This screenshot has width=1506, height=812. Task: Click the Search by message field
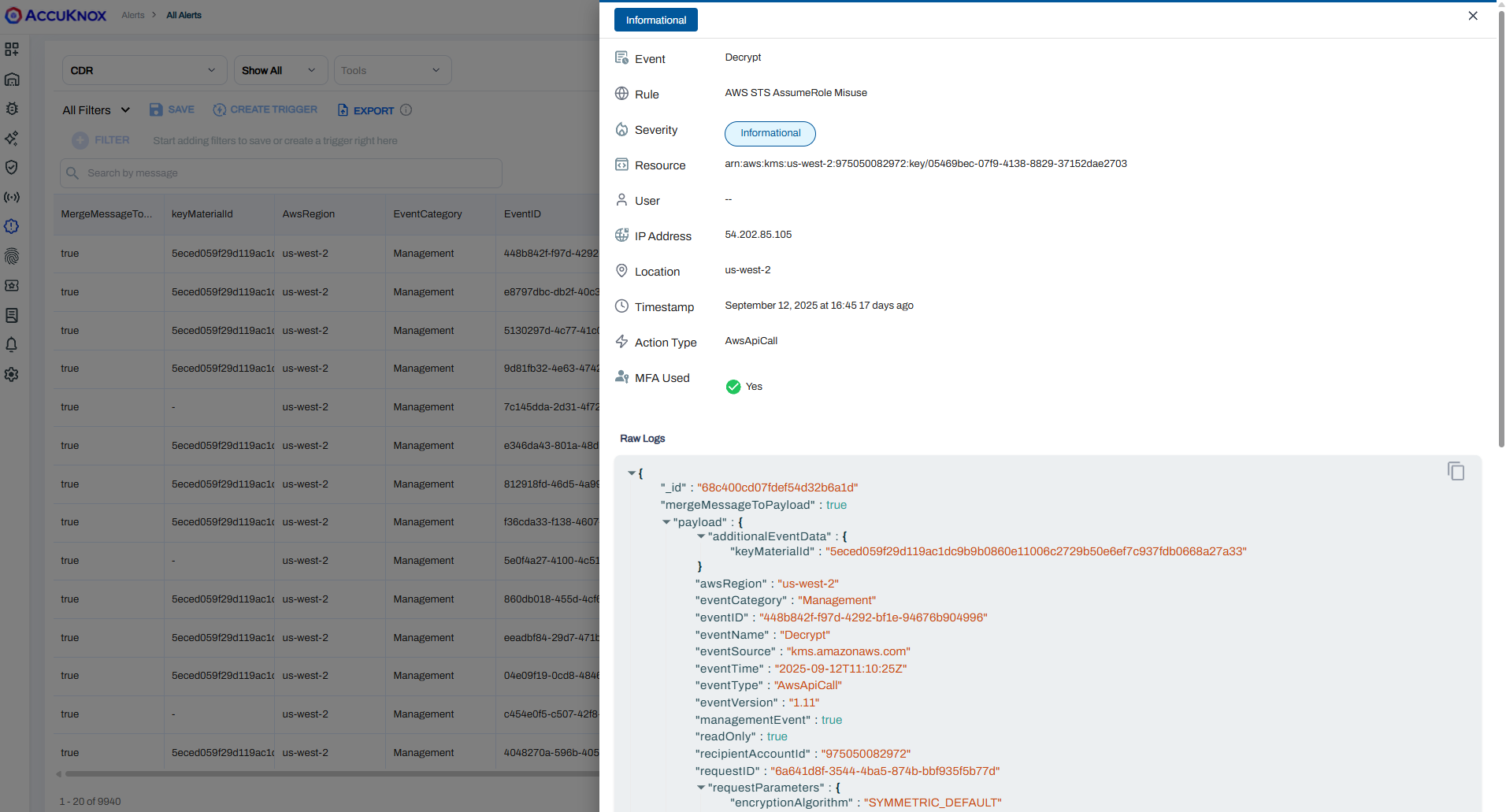click(281, 173)
